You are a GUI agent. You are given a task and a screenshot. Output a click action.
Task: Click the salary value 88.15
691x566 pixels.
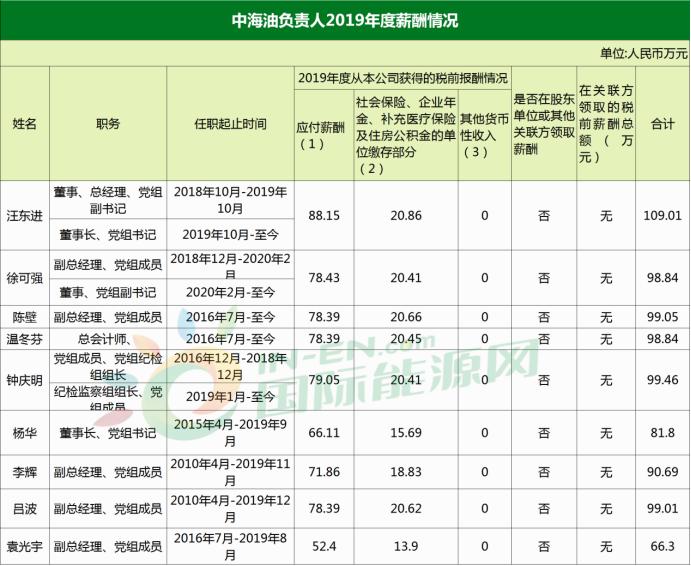(324, 216)
